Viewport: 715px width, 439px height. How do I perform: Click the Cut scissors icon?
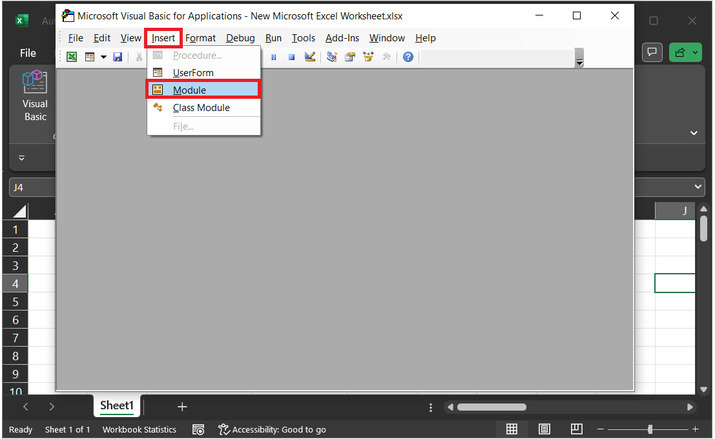click(139, 57)
